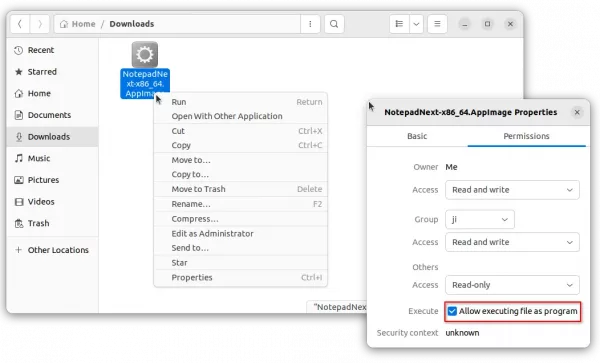Choose Move to Trash

[241, 189]
